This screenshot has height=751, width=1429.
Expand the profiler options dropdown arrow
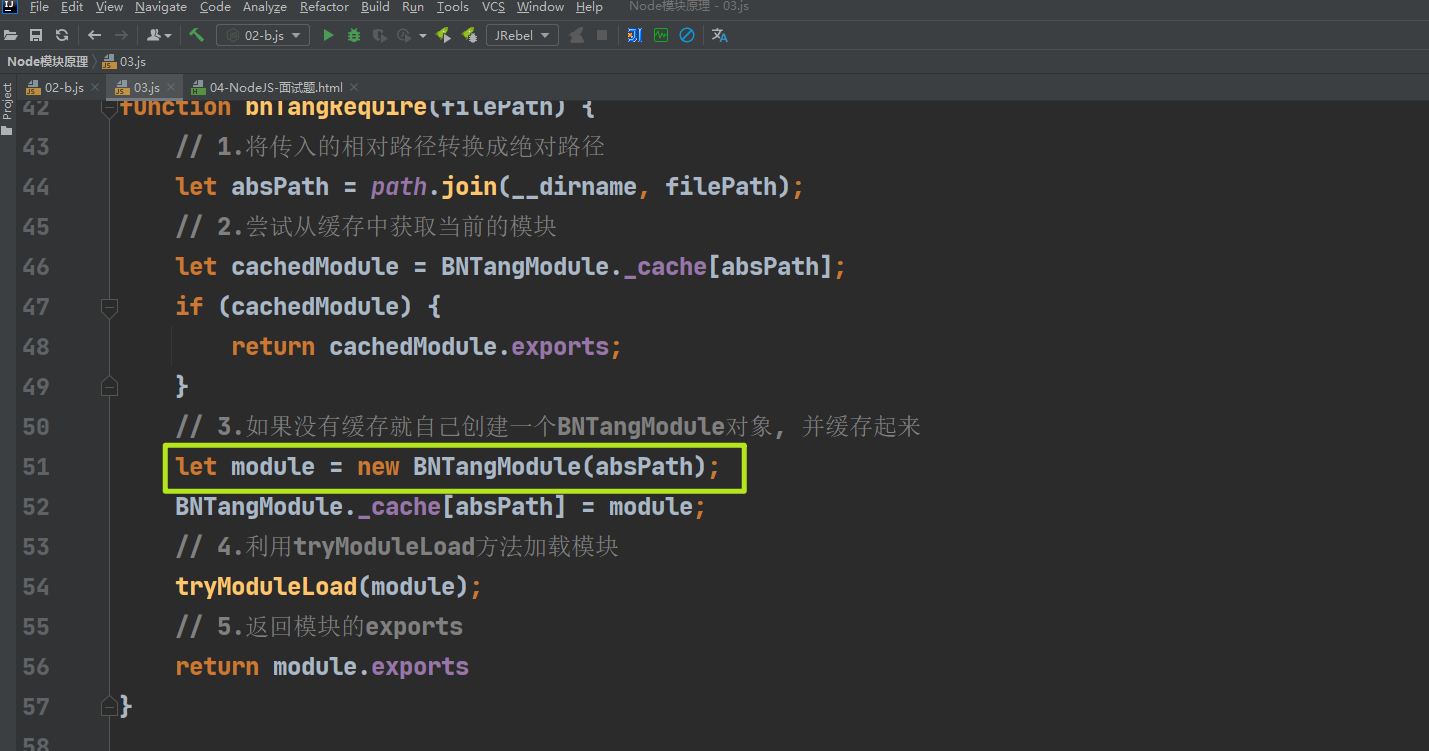[423, 35]
